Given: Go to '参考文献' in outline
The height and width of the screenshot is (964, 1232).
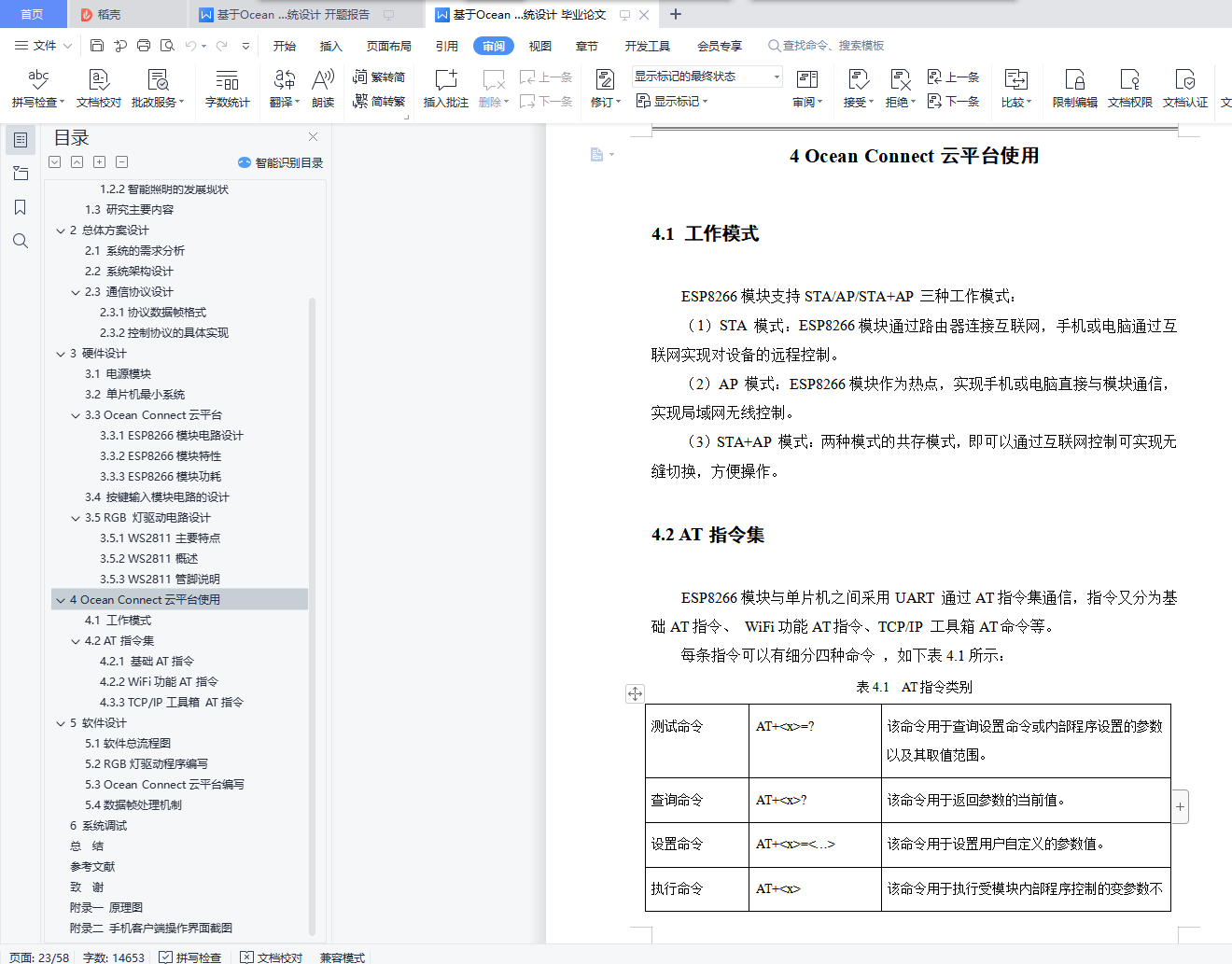Looking at the screenshot, I should [92, 867].
